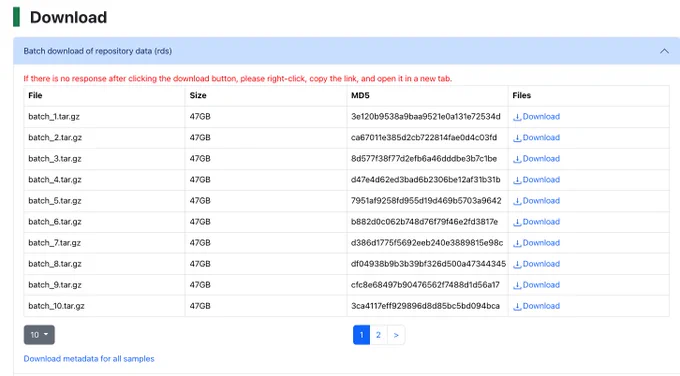Click MD5 hash starting with 3ca4117e
Image resolution: width=680 pixels, height=376 pixels.
425,306
